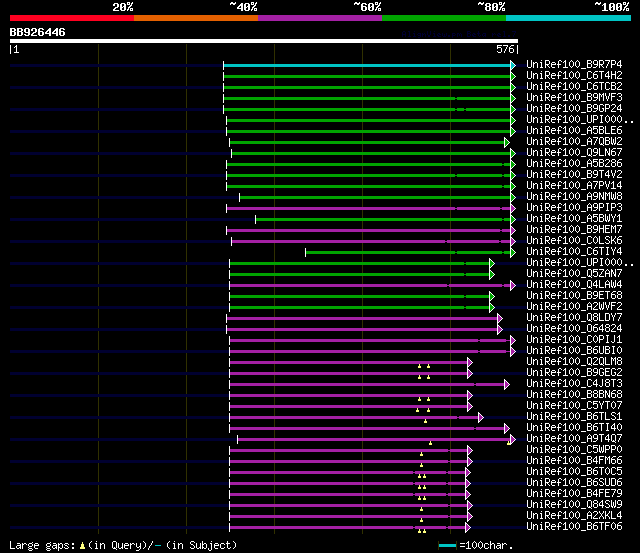Screen dimensions: 640x553
Task: Click the green ~80% legend color segment
Action: pos(444,18)
